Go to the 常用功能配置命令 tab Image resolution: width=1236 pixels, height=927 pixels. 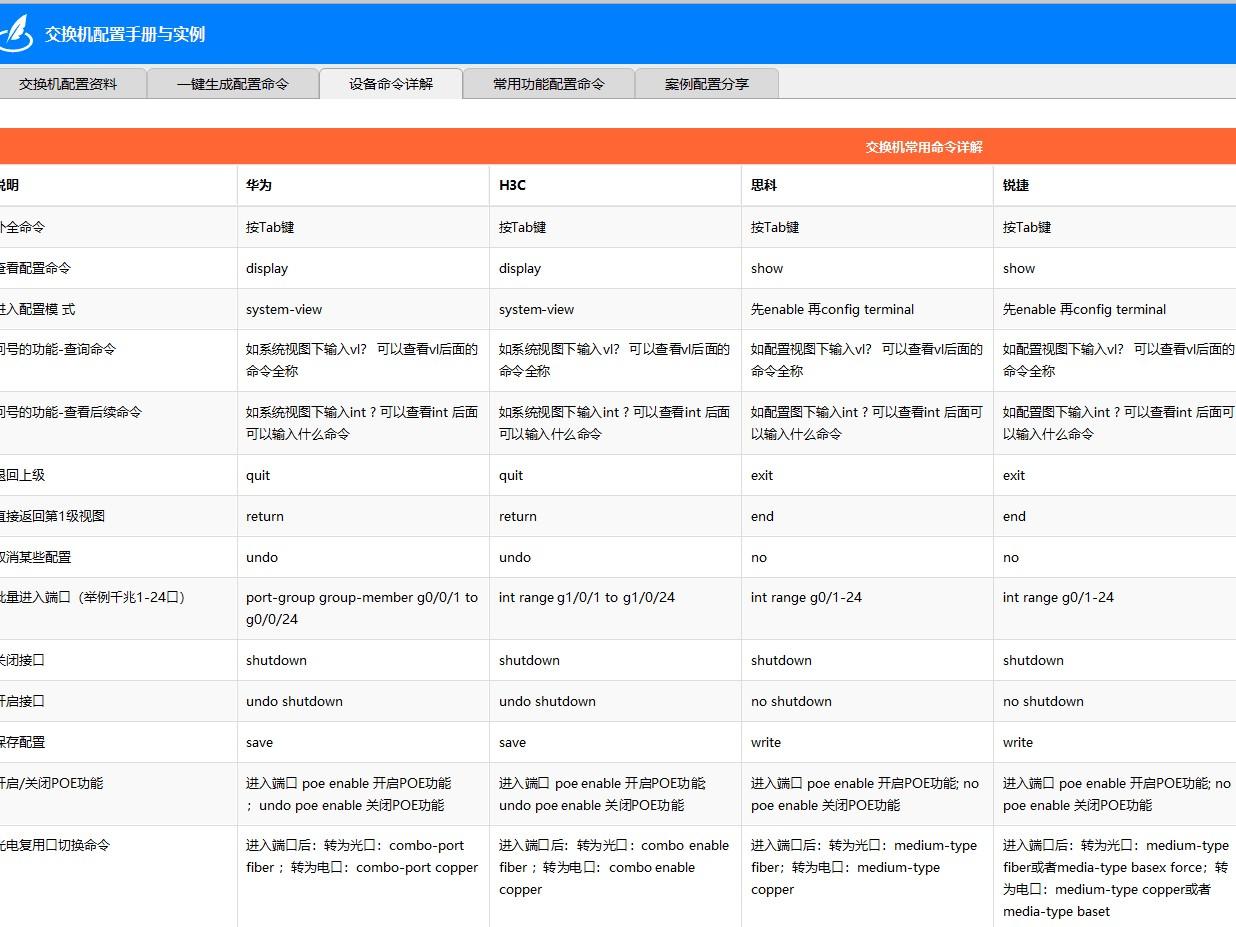[548, 84]
